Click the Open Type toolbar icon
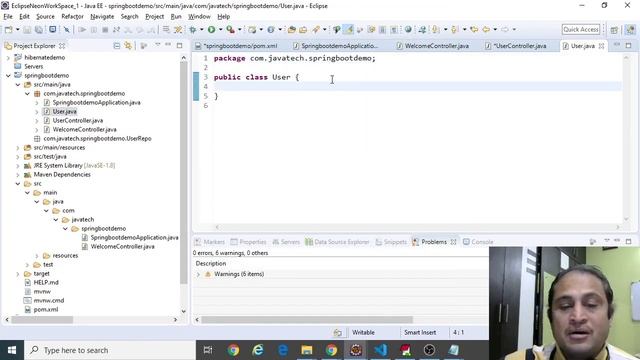This screenshot has width=640, height=360. [x=291, y=29]
